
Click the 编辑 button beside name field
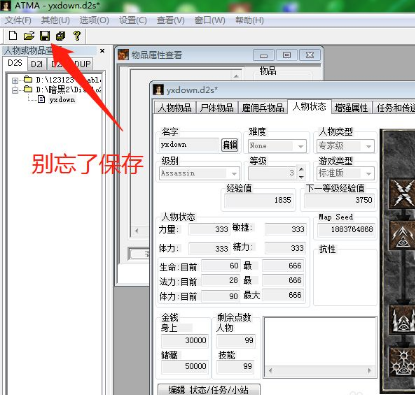(230, 145)
